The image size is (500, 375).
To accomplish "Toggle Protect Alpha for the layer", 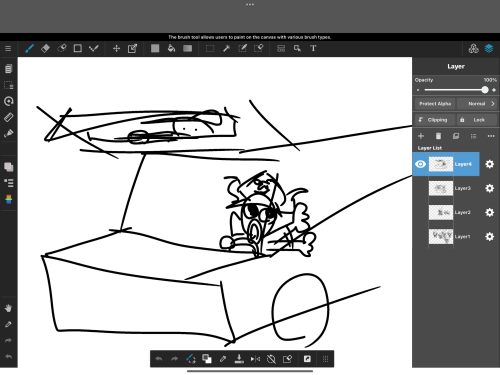I will (x=435, y=104).
